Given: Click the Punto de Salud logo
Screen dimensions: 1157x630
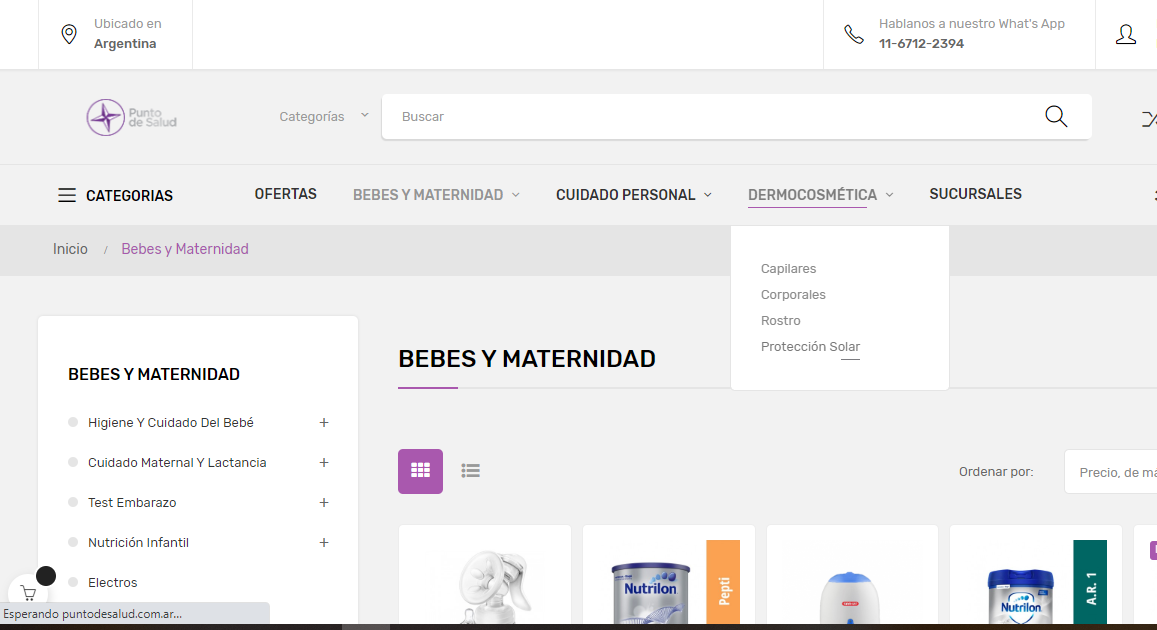Looking at the screenshot, I should pyautogui.click(x=131, y=117).
